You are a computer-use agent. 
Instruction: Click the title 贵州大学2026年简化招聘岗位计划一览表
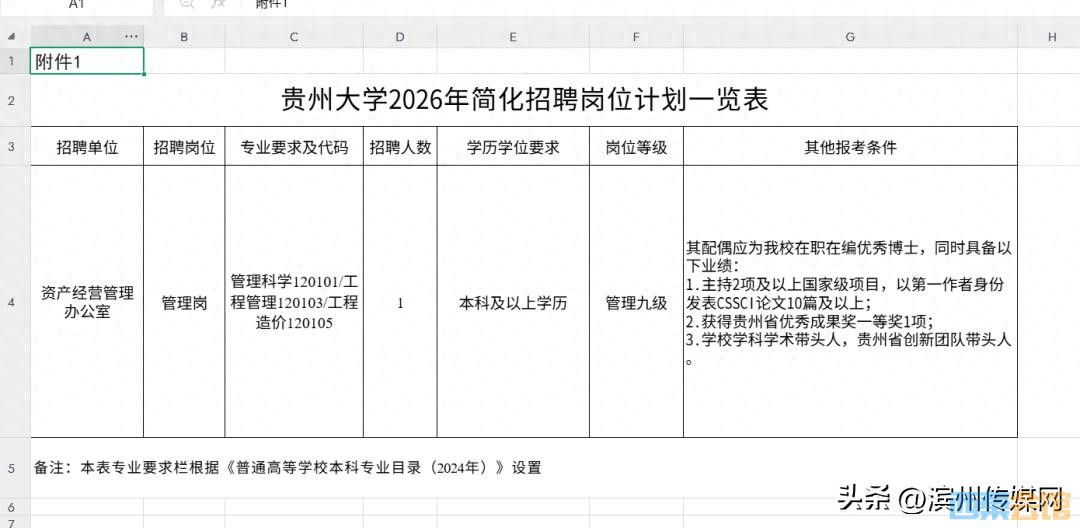[x=524, y=101]
